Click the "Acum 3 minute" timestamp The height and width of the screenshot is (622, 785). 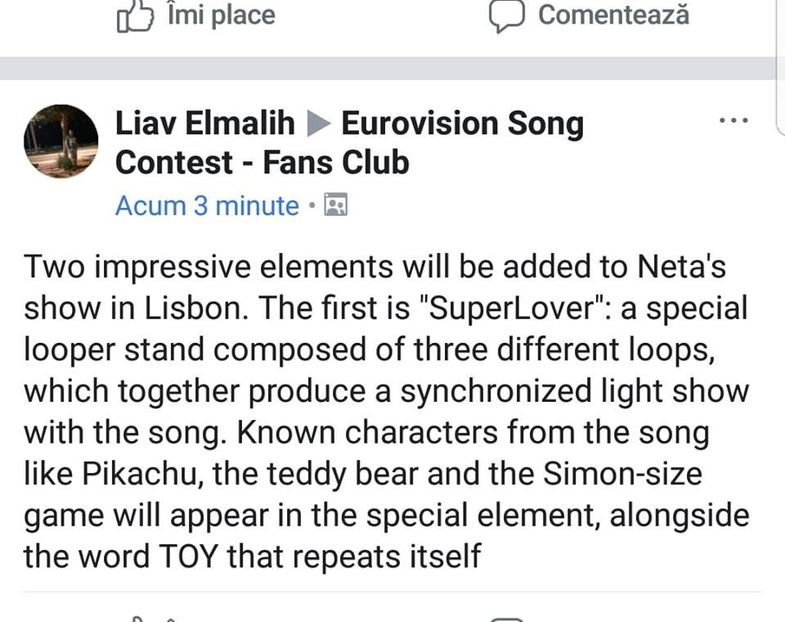(207, 206)
